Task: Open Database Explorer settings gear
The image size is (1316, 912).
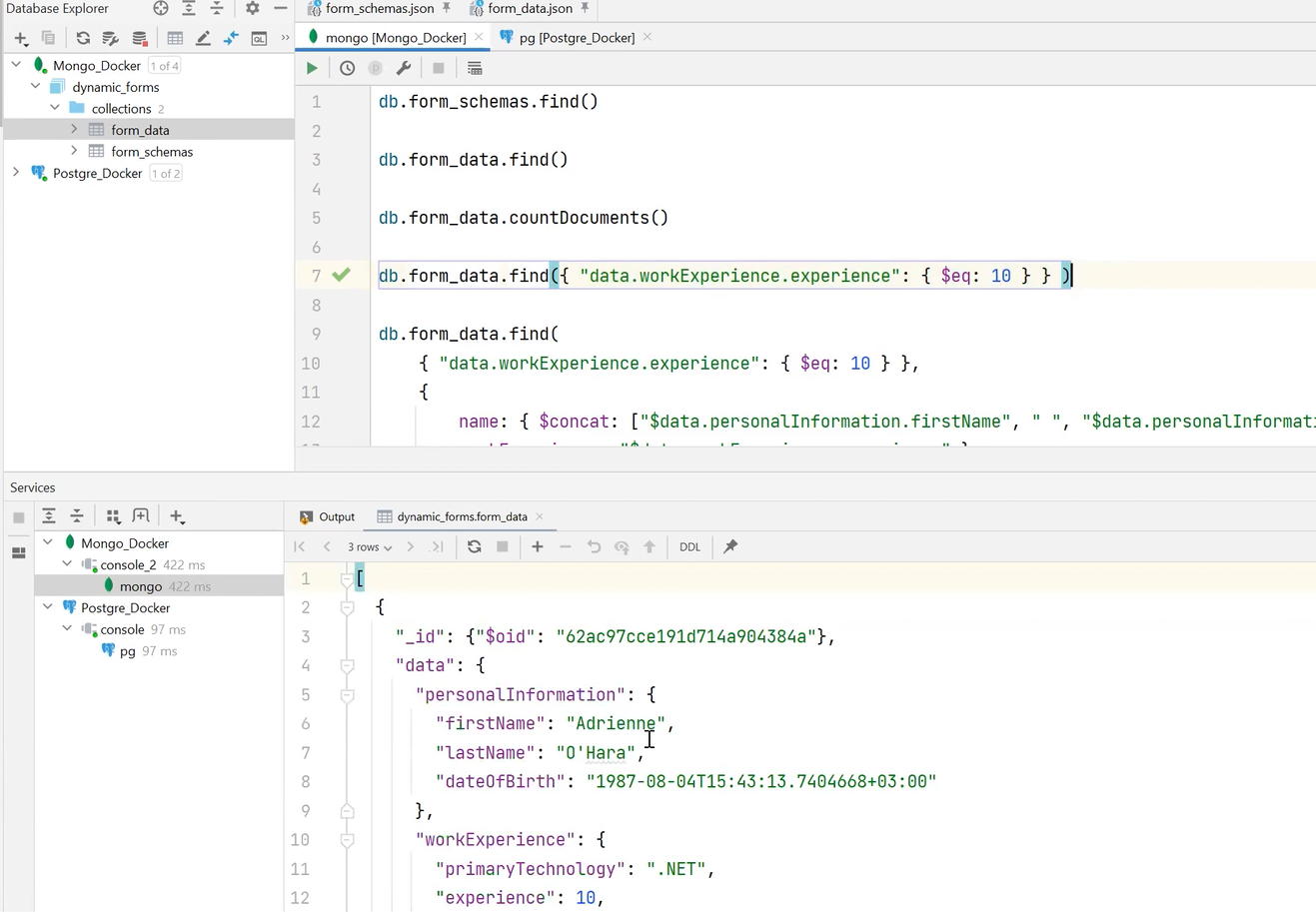Action: (253, 9)
